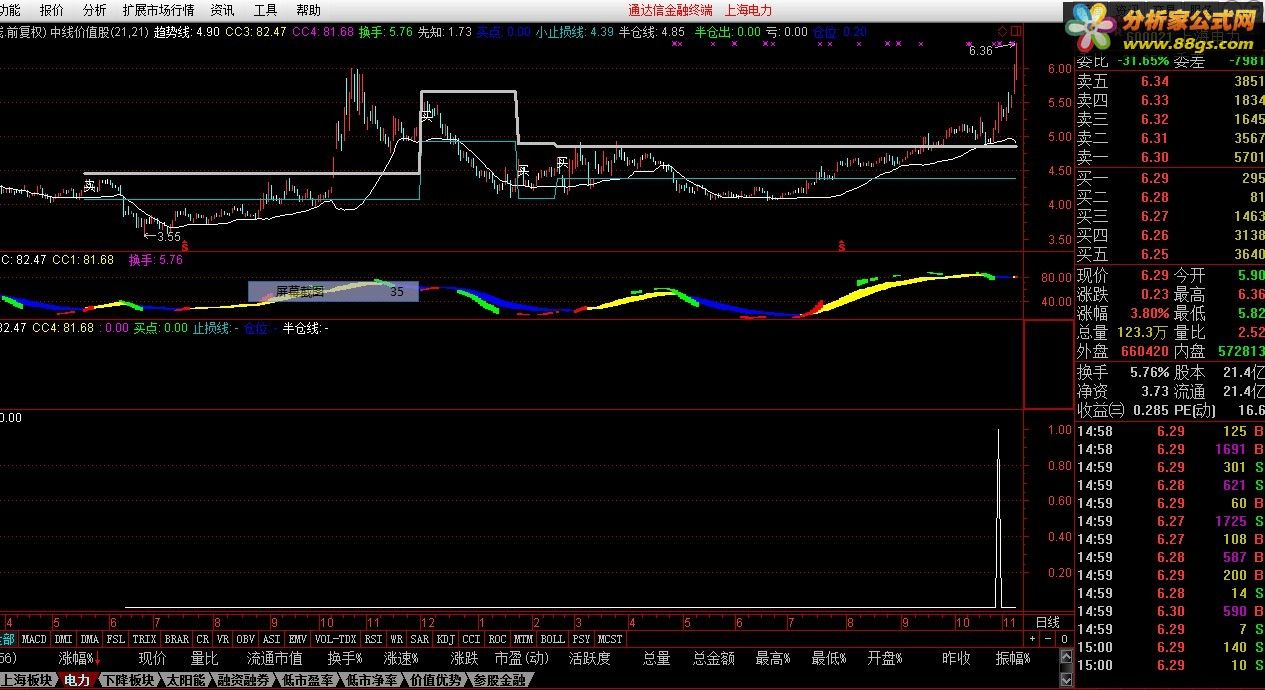The image size is (1265, 690).
Task: Click the 买一 bid price 6.29
Action: pos(1154,178)
